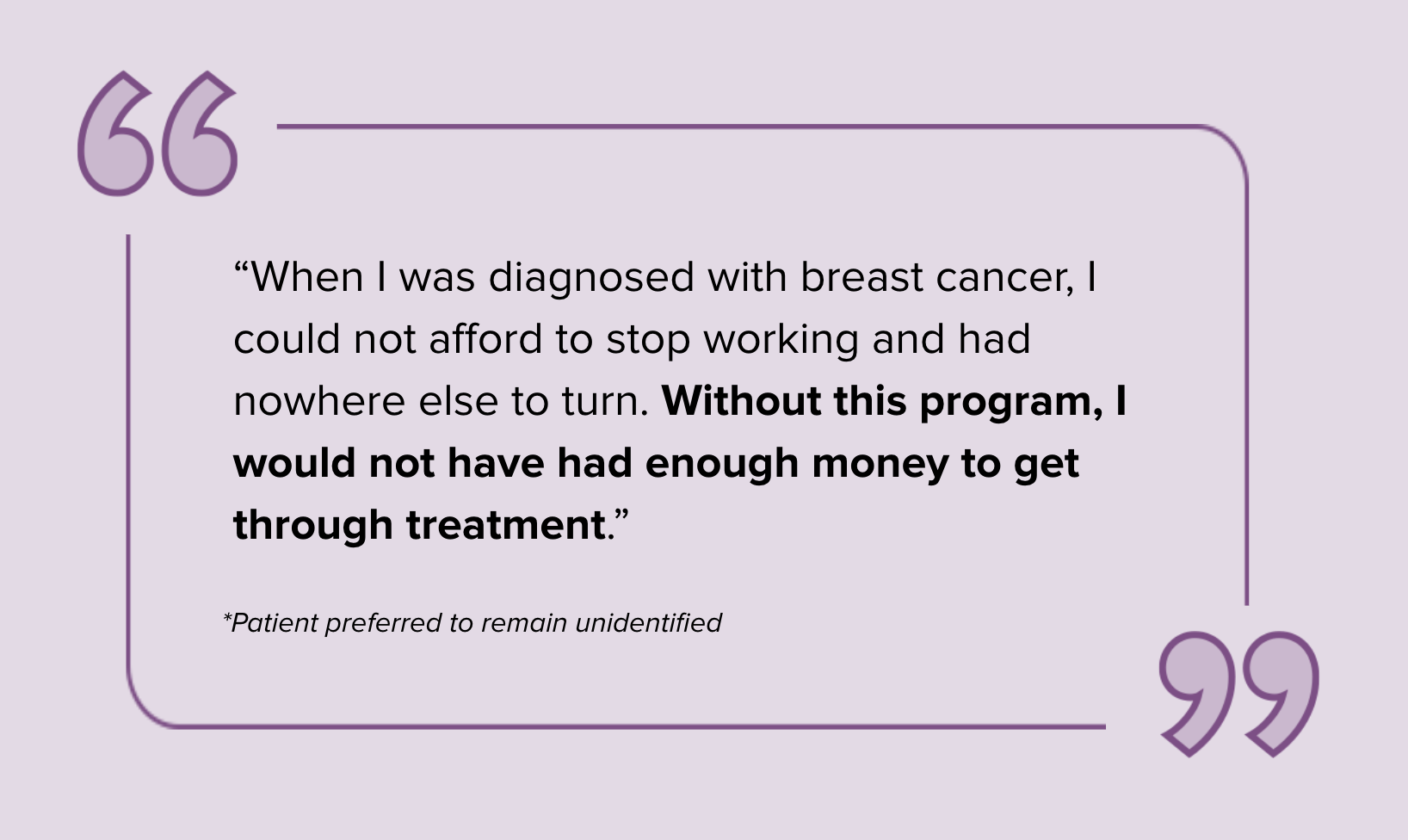Click the large opening quotation mark graphic
This screenshot has width=1408, height=840.
[x=157, y=133]
